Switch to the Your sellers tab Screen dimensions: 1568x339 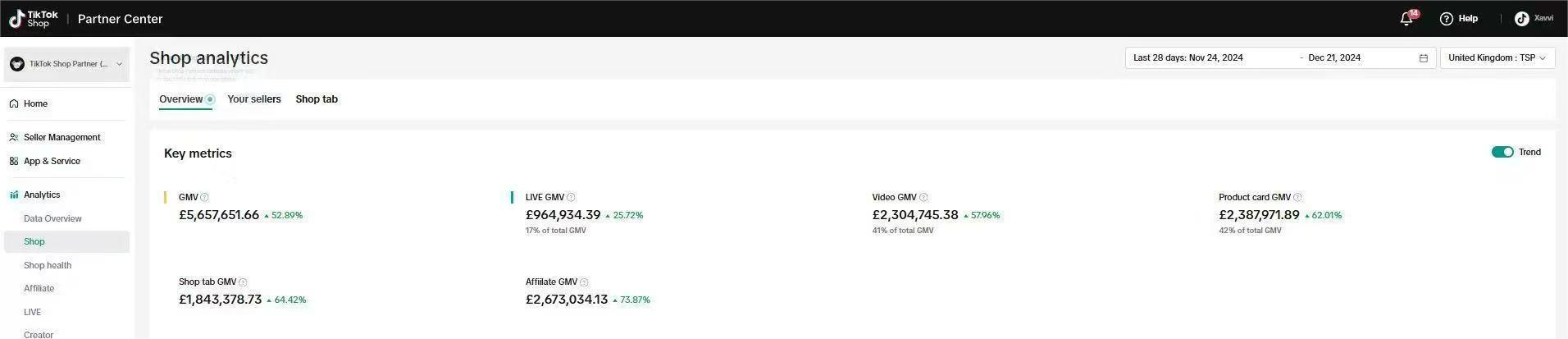click(x=254, y=99)
